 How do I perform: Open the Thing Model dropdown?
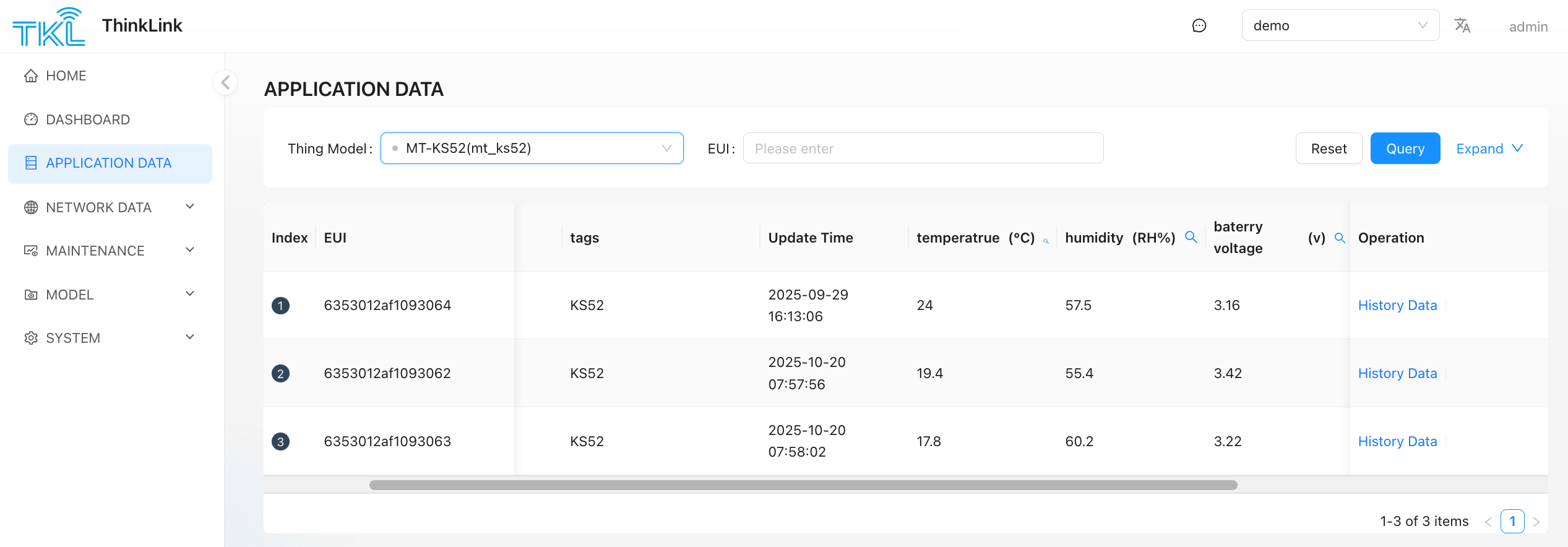[532, 149]
